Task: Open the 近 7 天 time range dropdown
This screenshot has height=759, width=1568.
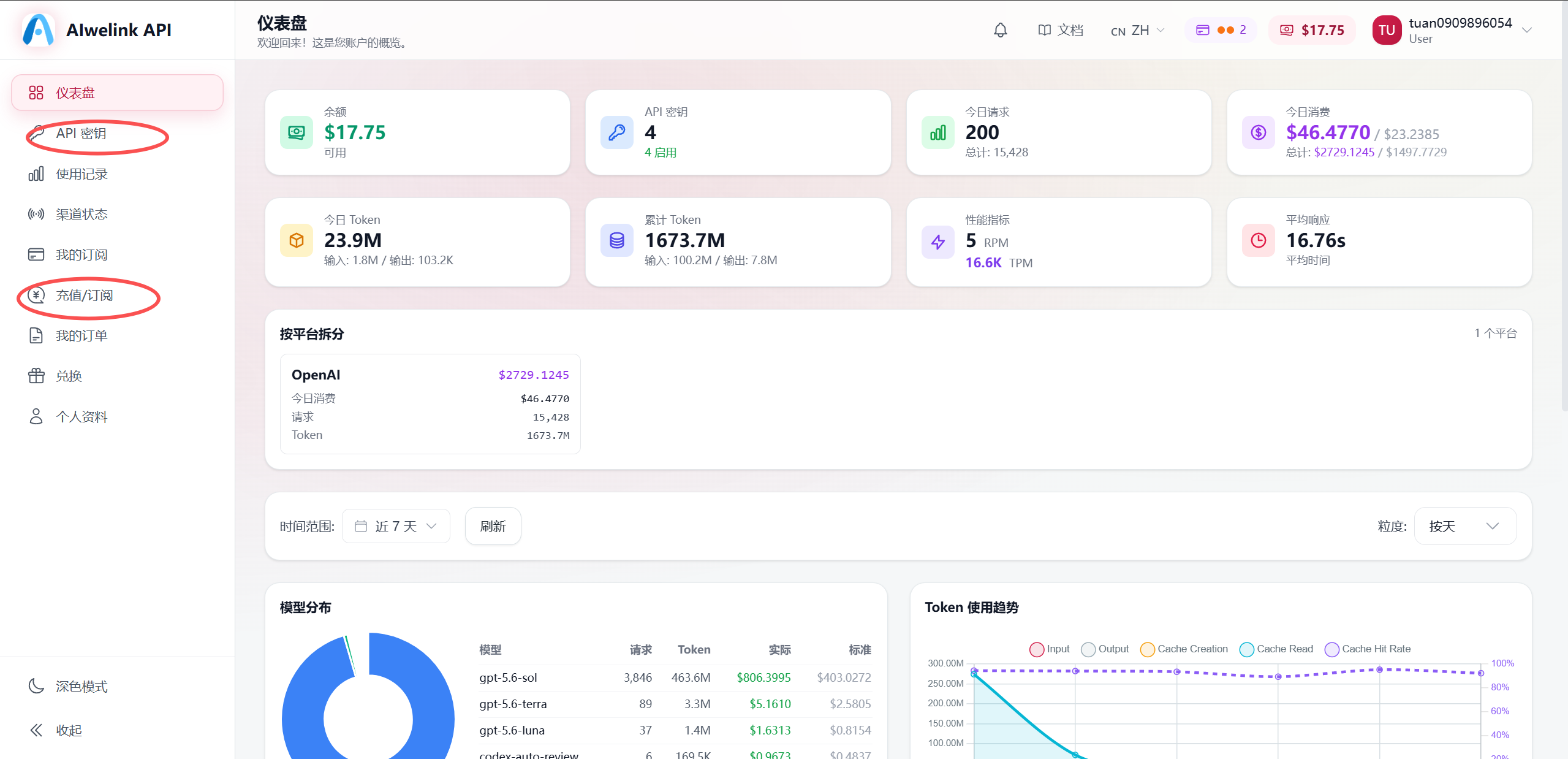Action: coord(396,526)
